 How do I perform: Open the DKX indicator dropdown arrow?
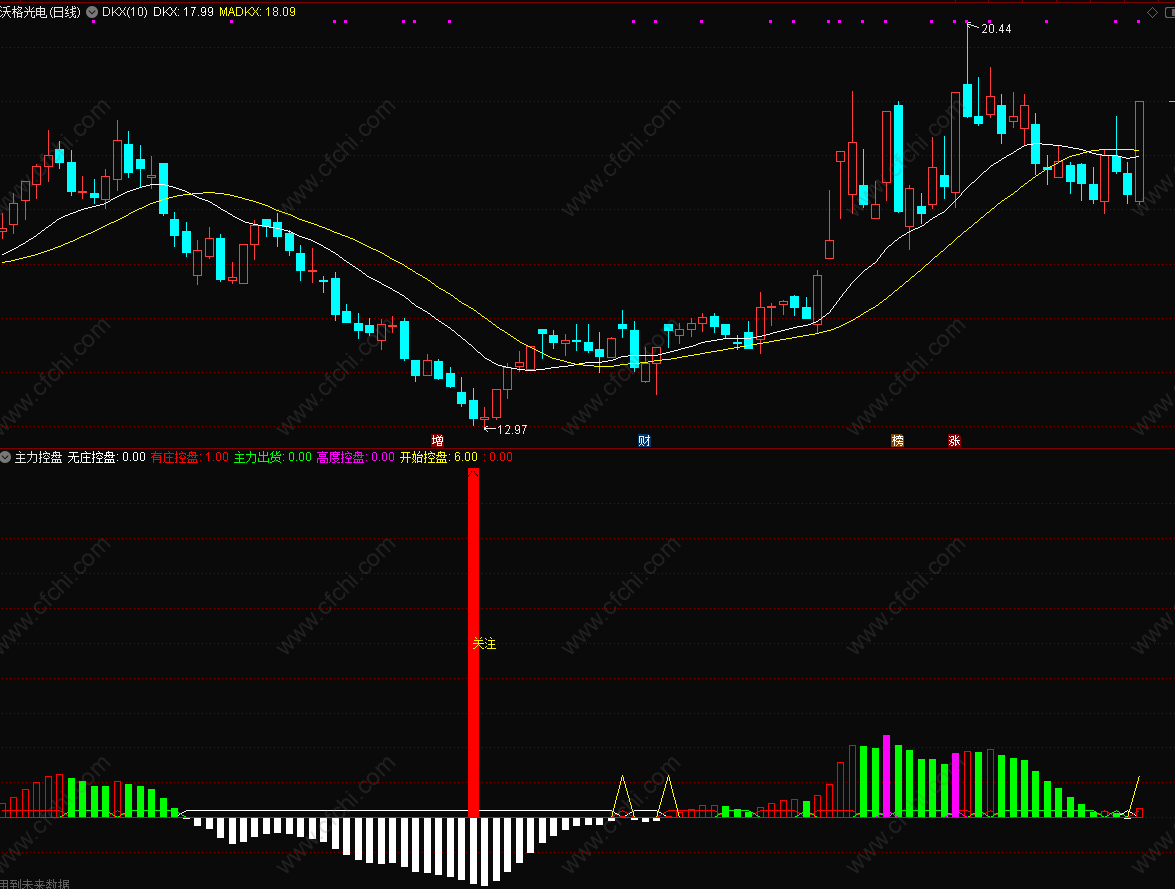coord(92,12)
